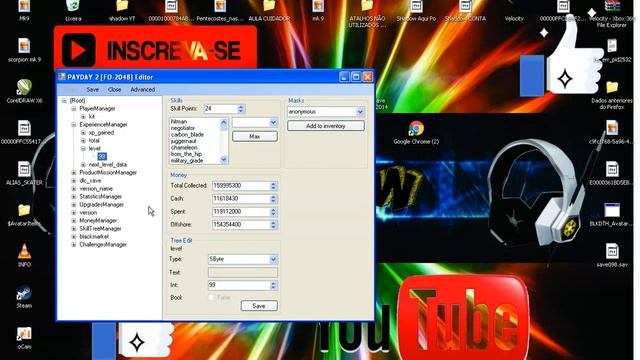Select the E0000361BD5EB desktop file
This screenshot has height=360, width=640.
[612, 170]
